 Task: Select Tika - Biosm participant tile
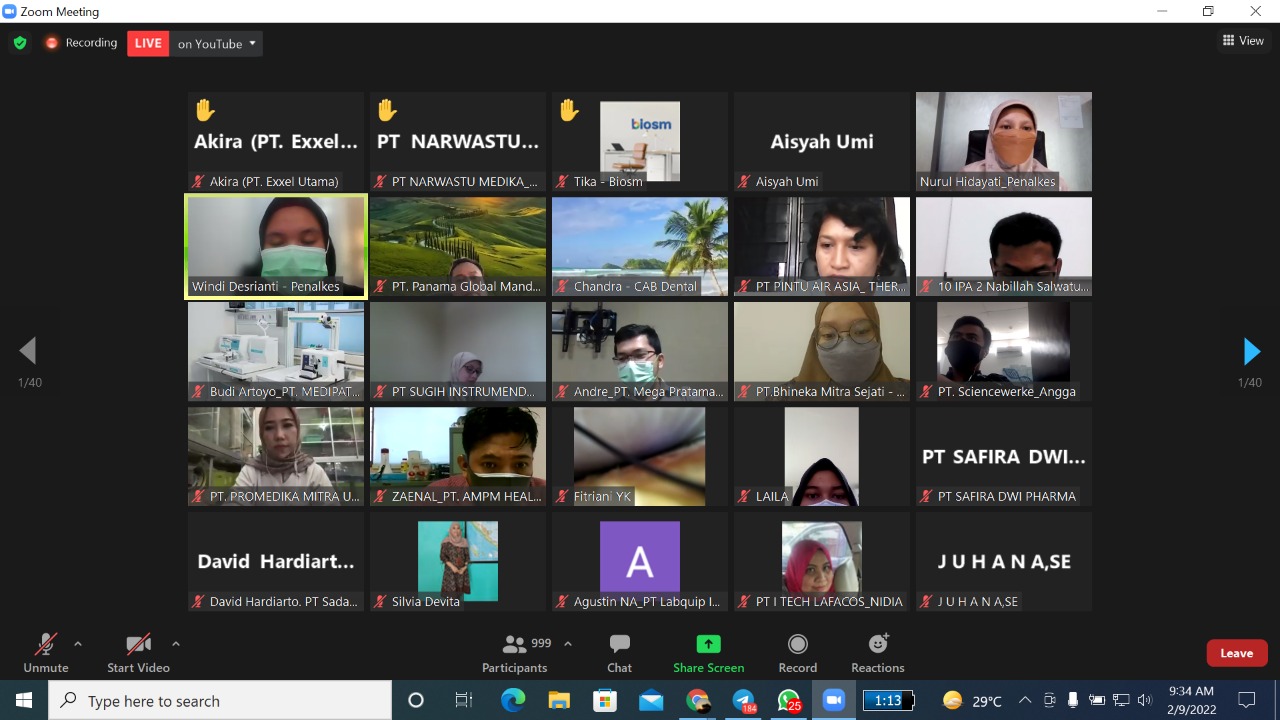point(640,141)
